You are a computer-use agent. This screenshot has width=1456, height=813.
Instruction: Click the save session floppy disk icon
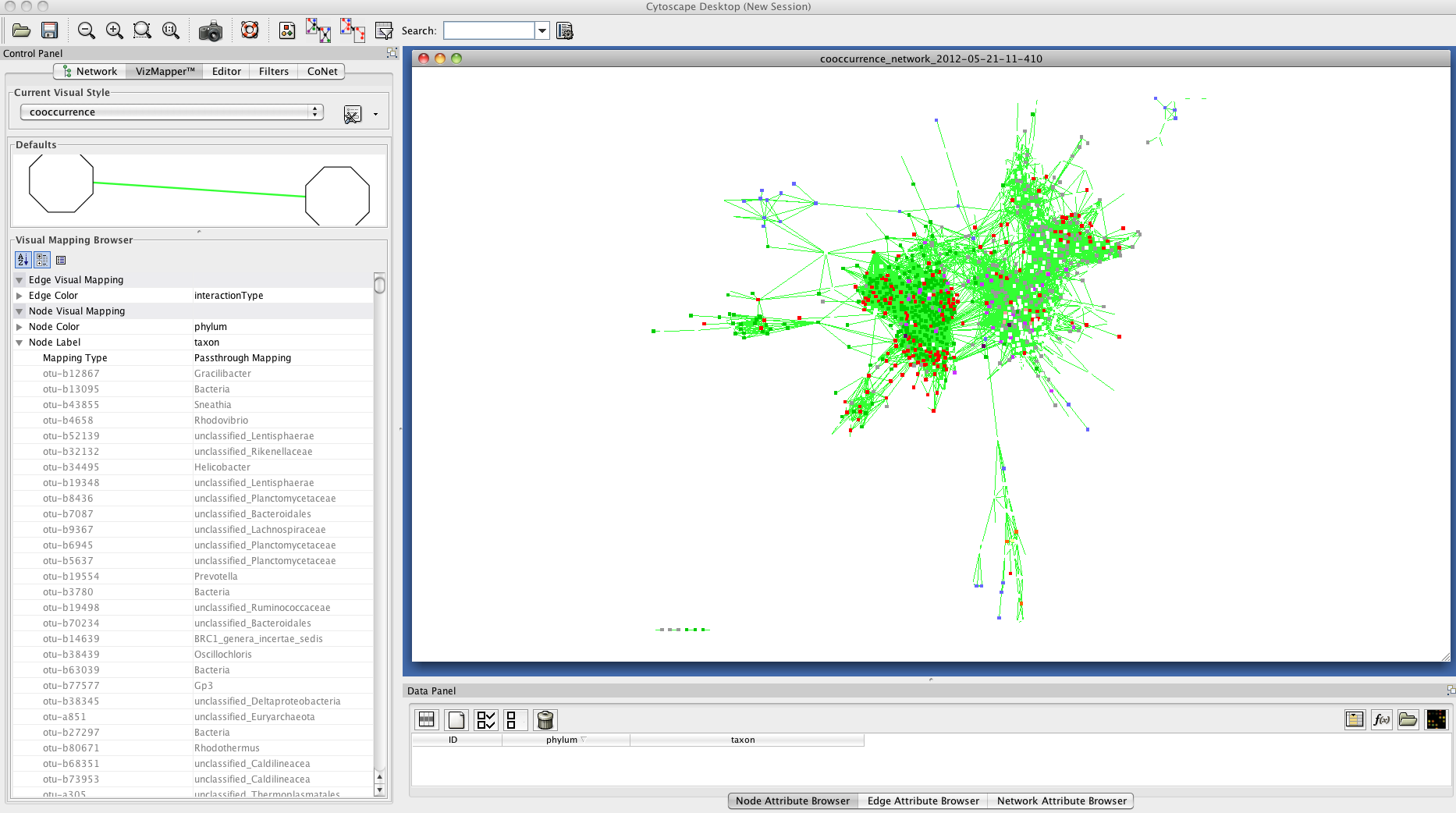50,30
